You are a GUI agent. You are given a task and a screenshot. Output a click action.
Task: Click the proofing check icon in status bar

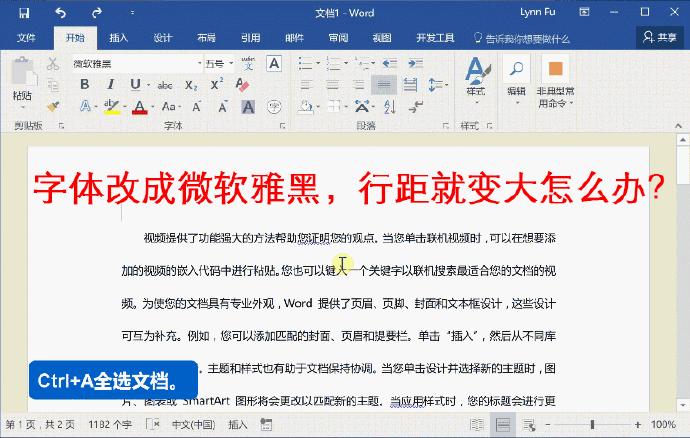click(153, 424)
